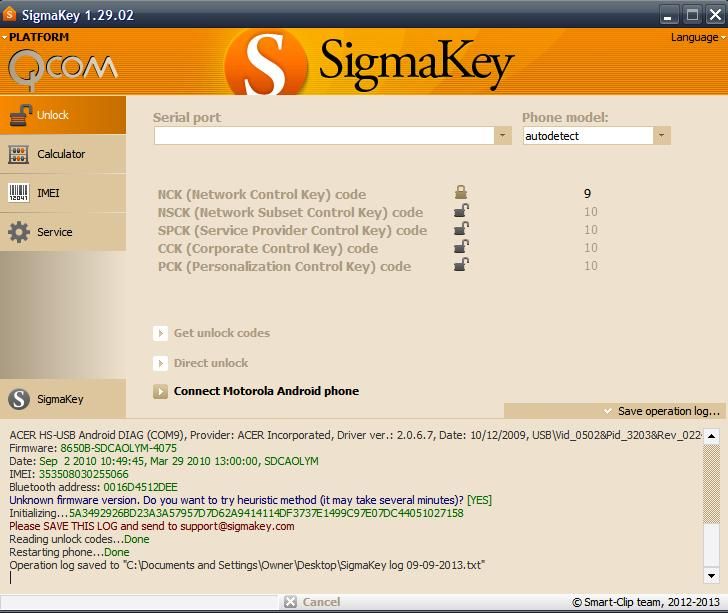Click Get unlock codes

(221, 333)
